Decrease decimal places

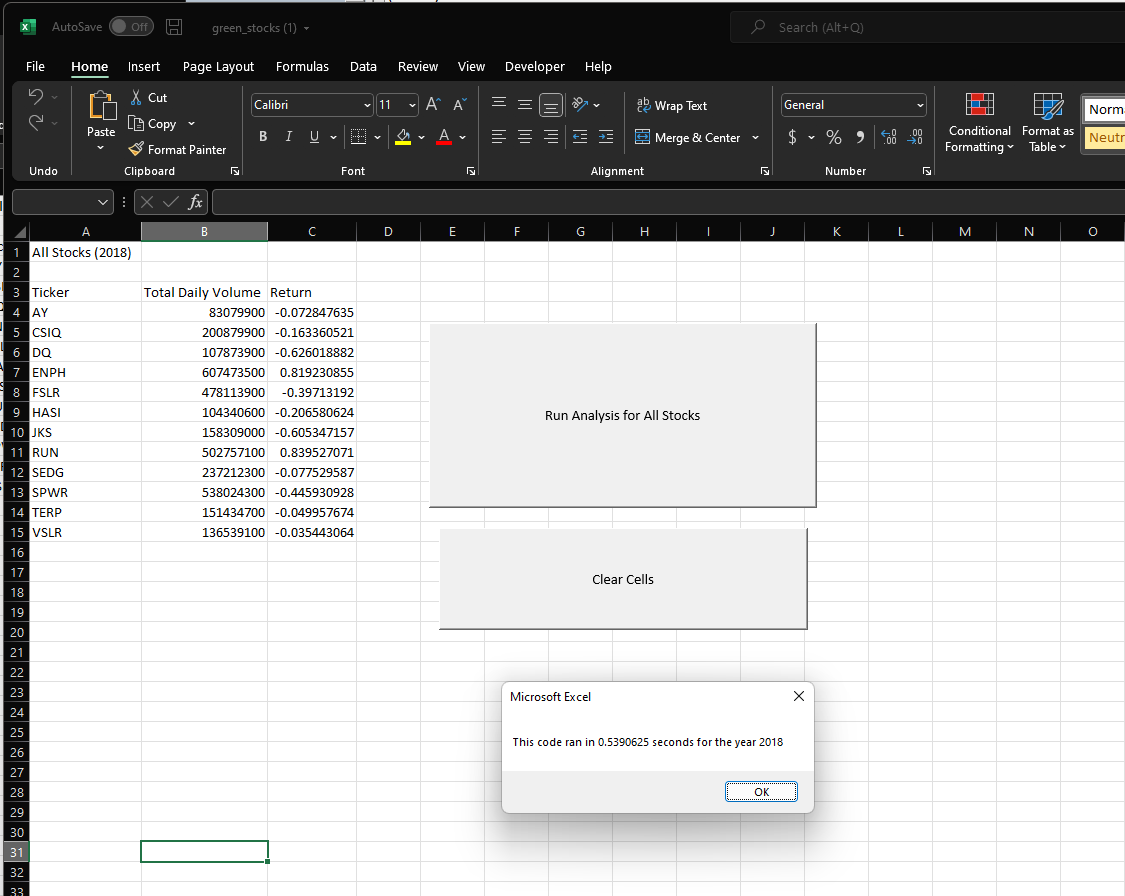[915, 136]
